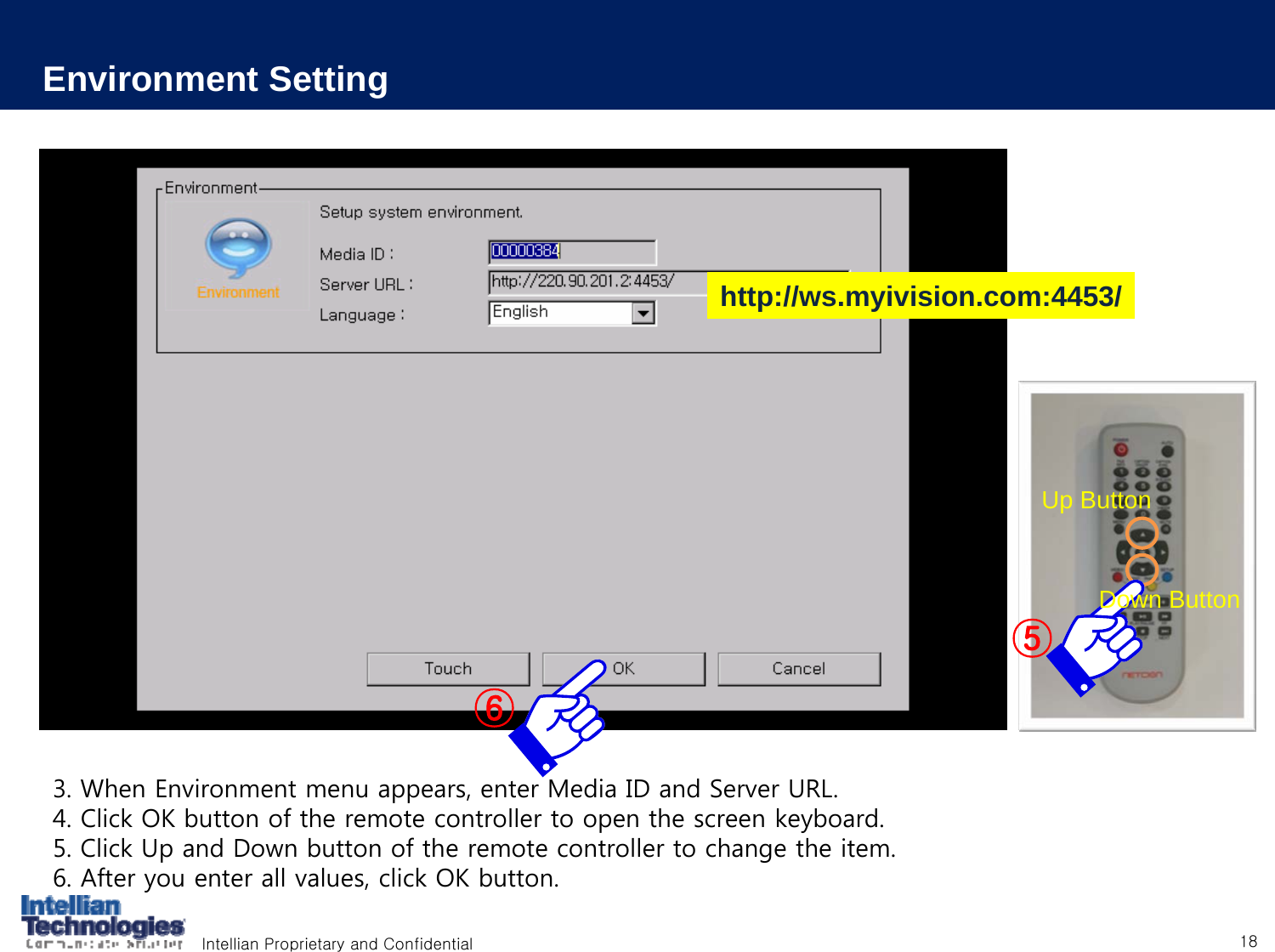
Task: Click the Cancel button
Action: click(799, 668)
